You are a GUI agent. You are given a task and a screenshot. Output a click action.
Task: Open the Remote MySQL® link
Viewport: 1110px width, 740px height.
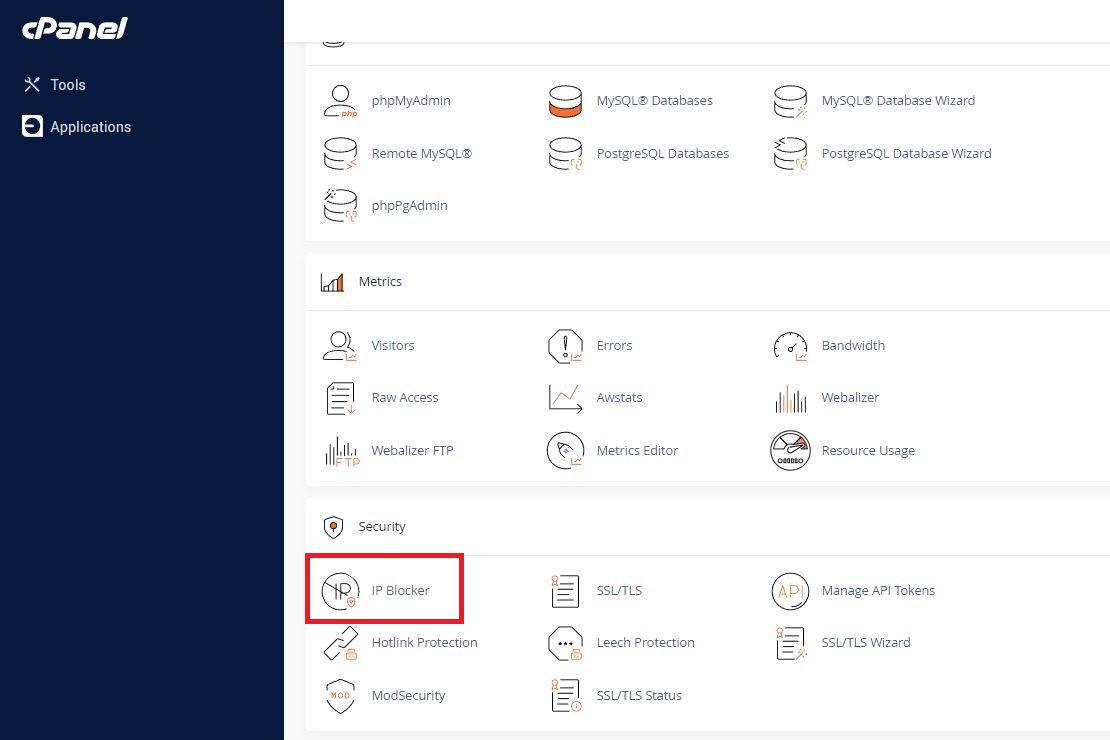pyautogui.click(x=422, y=154)
